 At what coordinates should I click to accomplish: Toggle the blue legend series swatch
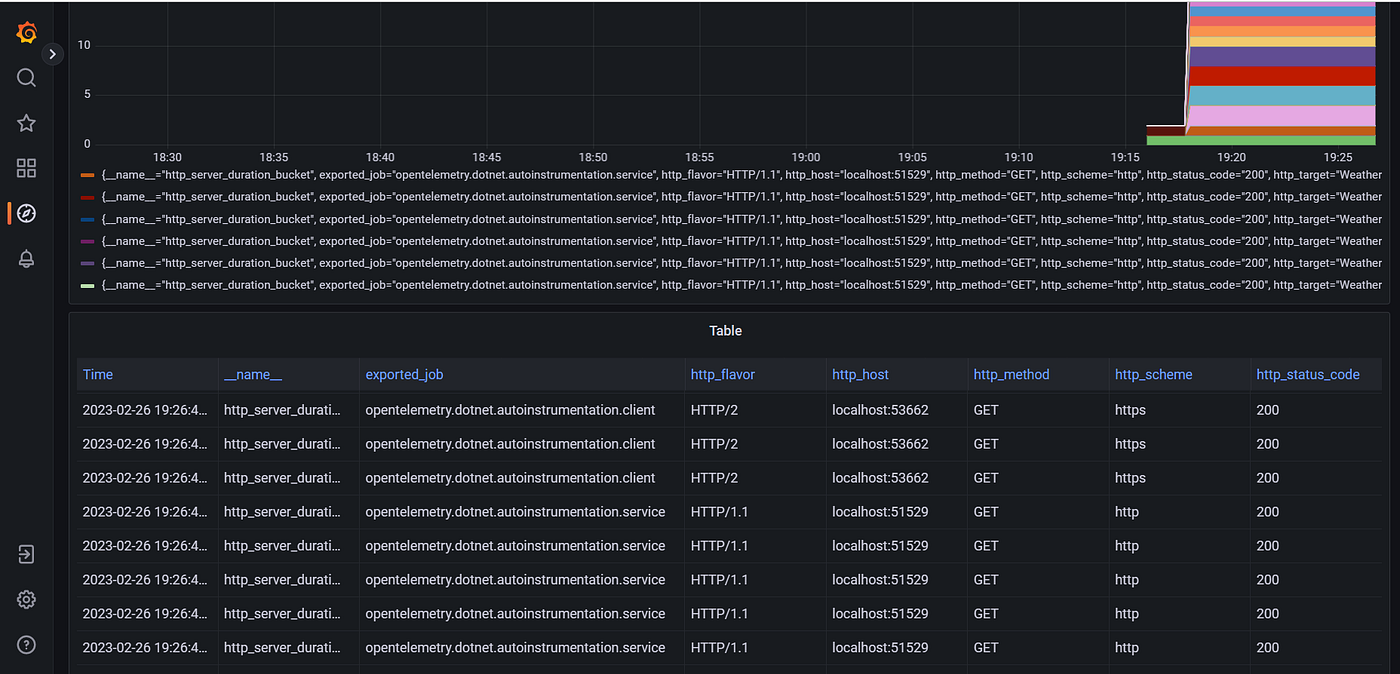(x=87, y=219)
